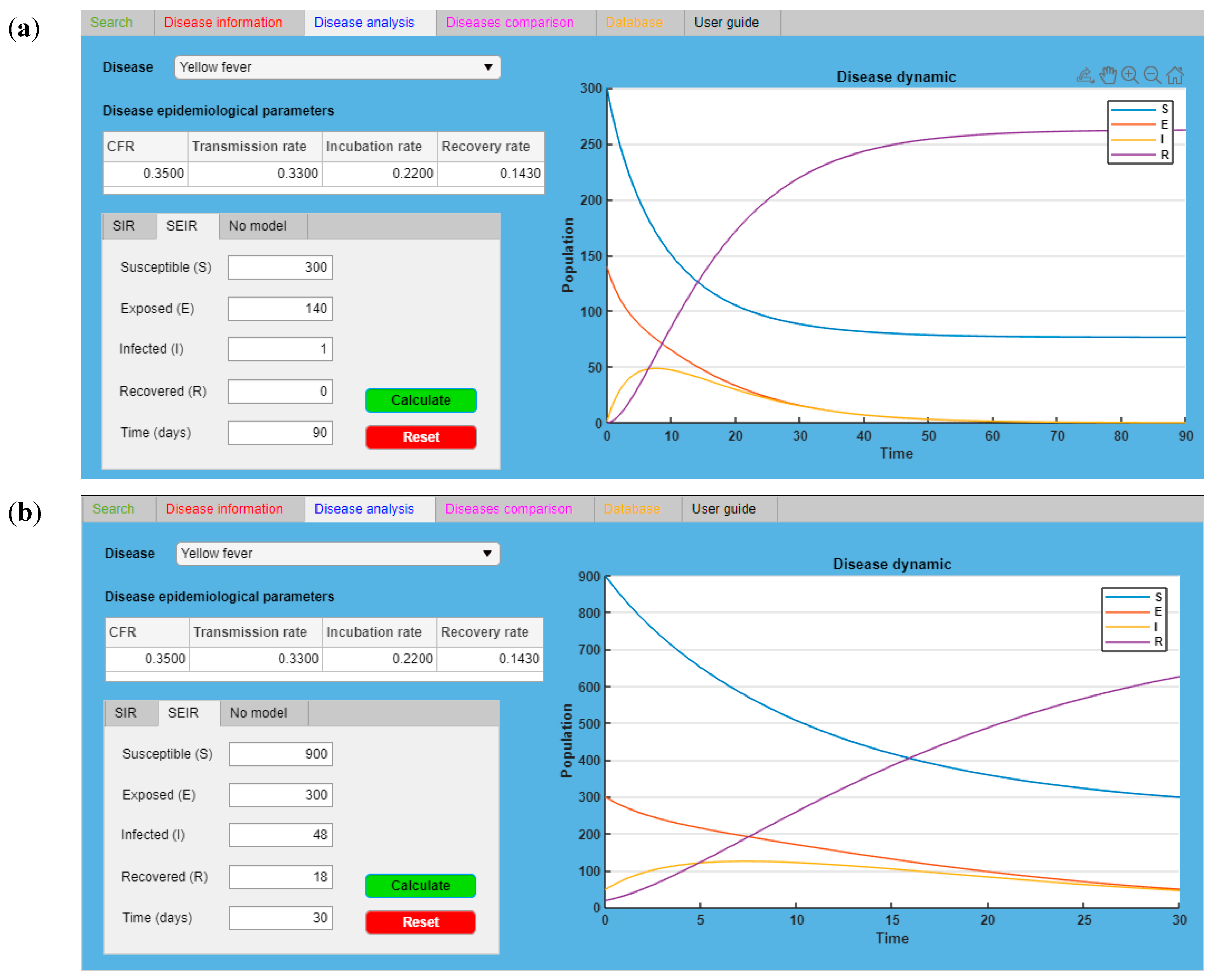Restore view with Home icon in panel (a)

1175,76
